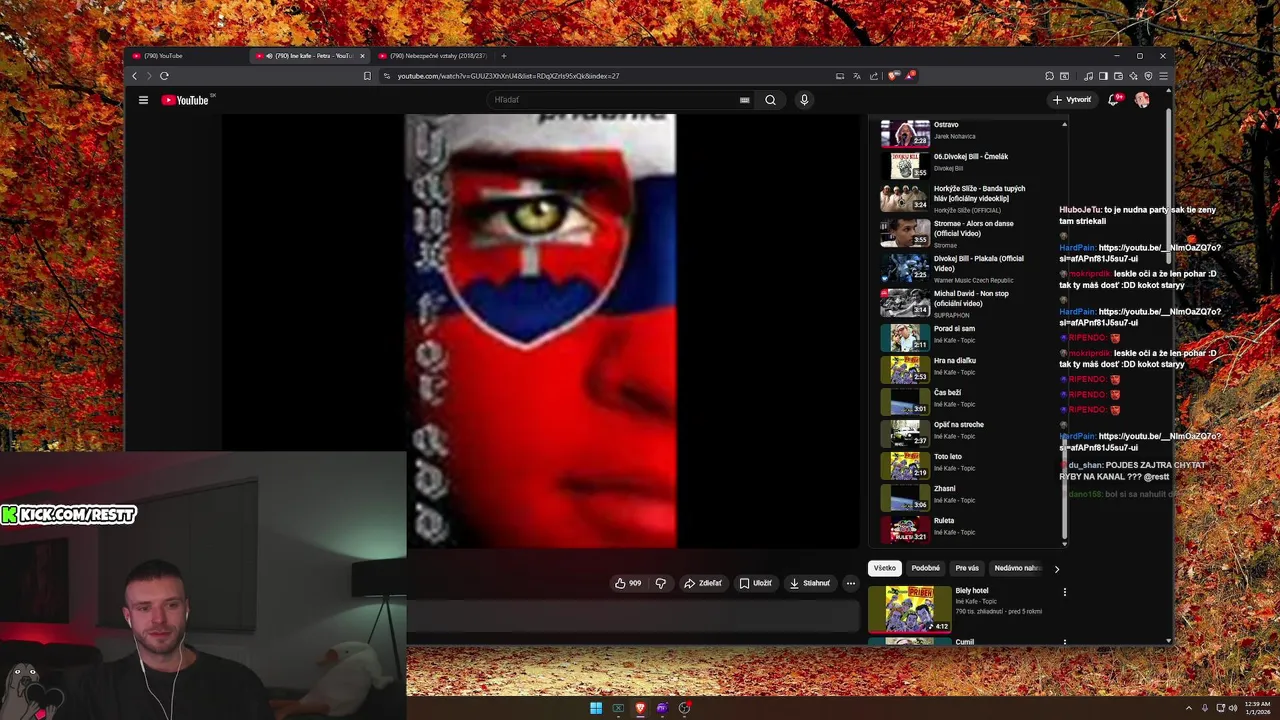
Task: Open the Windows Start menu
Action: pos(596,708)
